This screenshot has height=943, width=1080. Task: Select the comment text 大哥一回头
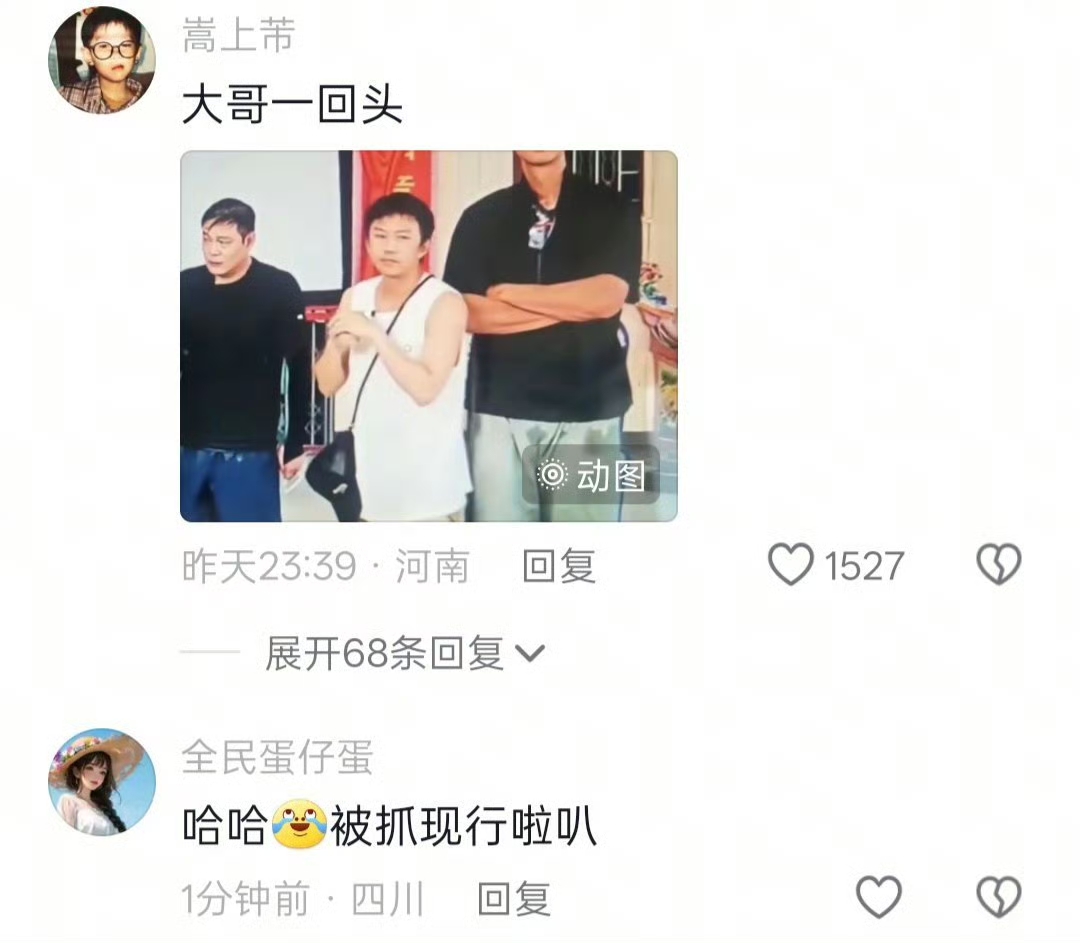pyautogui.click(x=293, y=106)
